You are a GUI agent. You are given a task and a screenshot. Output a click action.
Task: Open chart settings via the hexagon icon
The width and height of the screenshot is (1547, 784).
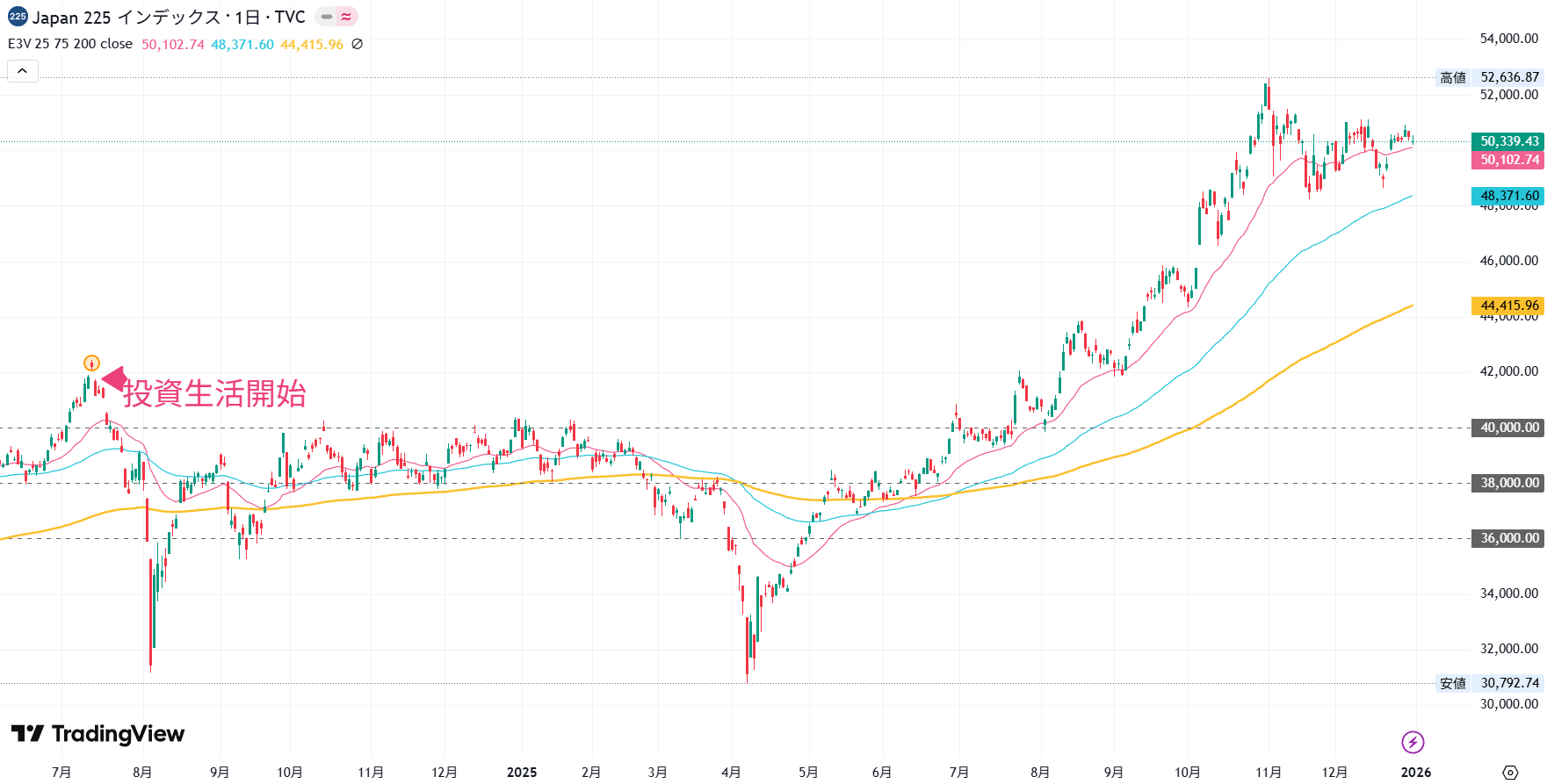[1509, 772]
